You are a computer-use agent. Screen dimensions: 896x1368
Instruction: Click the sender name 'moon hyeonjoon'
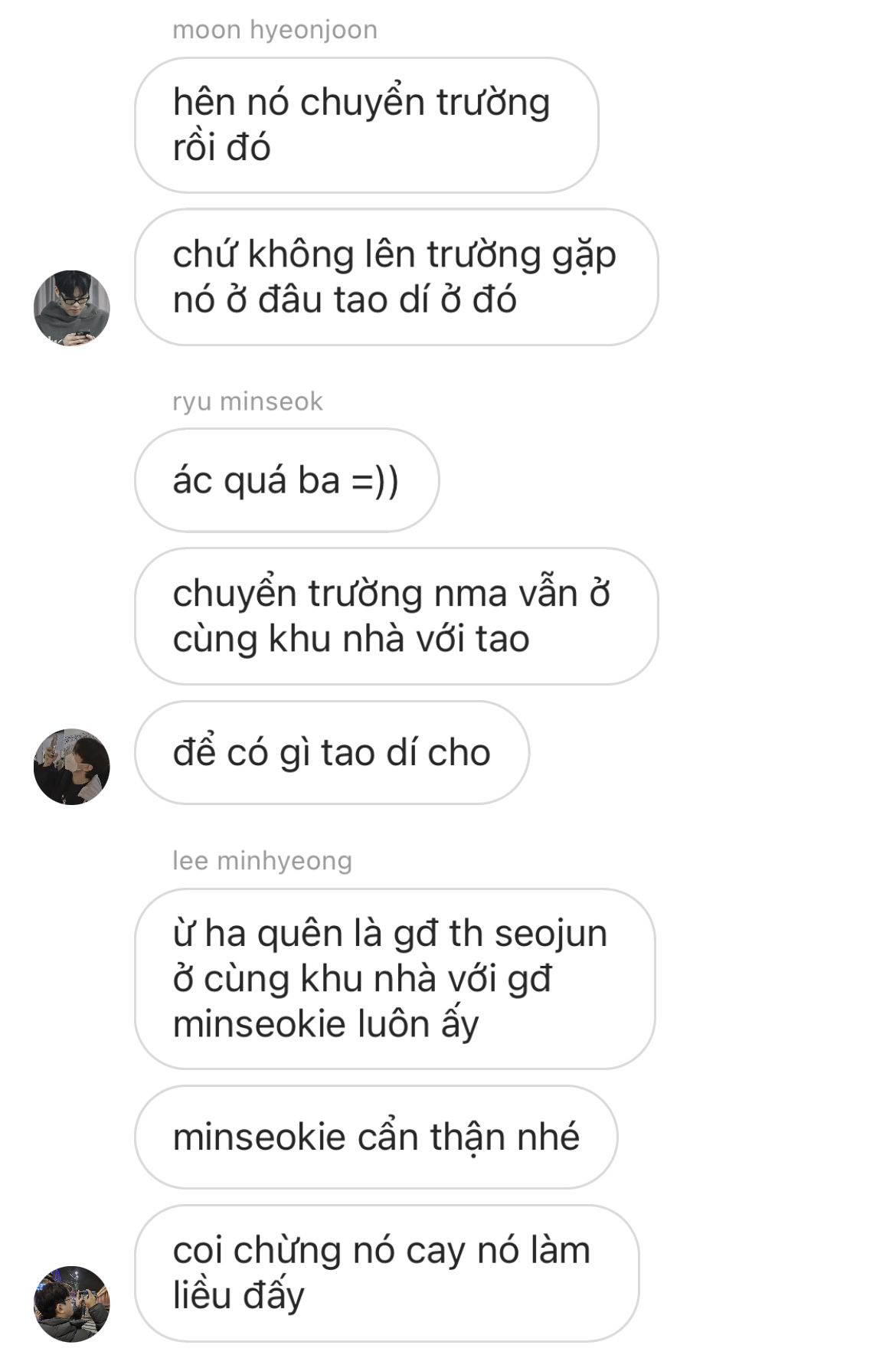point(275,30)
